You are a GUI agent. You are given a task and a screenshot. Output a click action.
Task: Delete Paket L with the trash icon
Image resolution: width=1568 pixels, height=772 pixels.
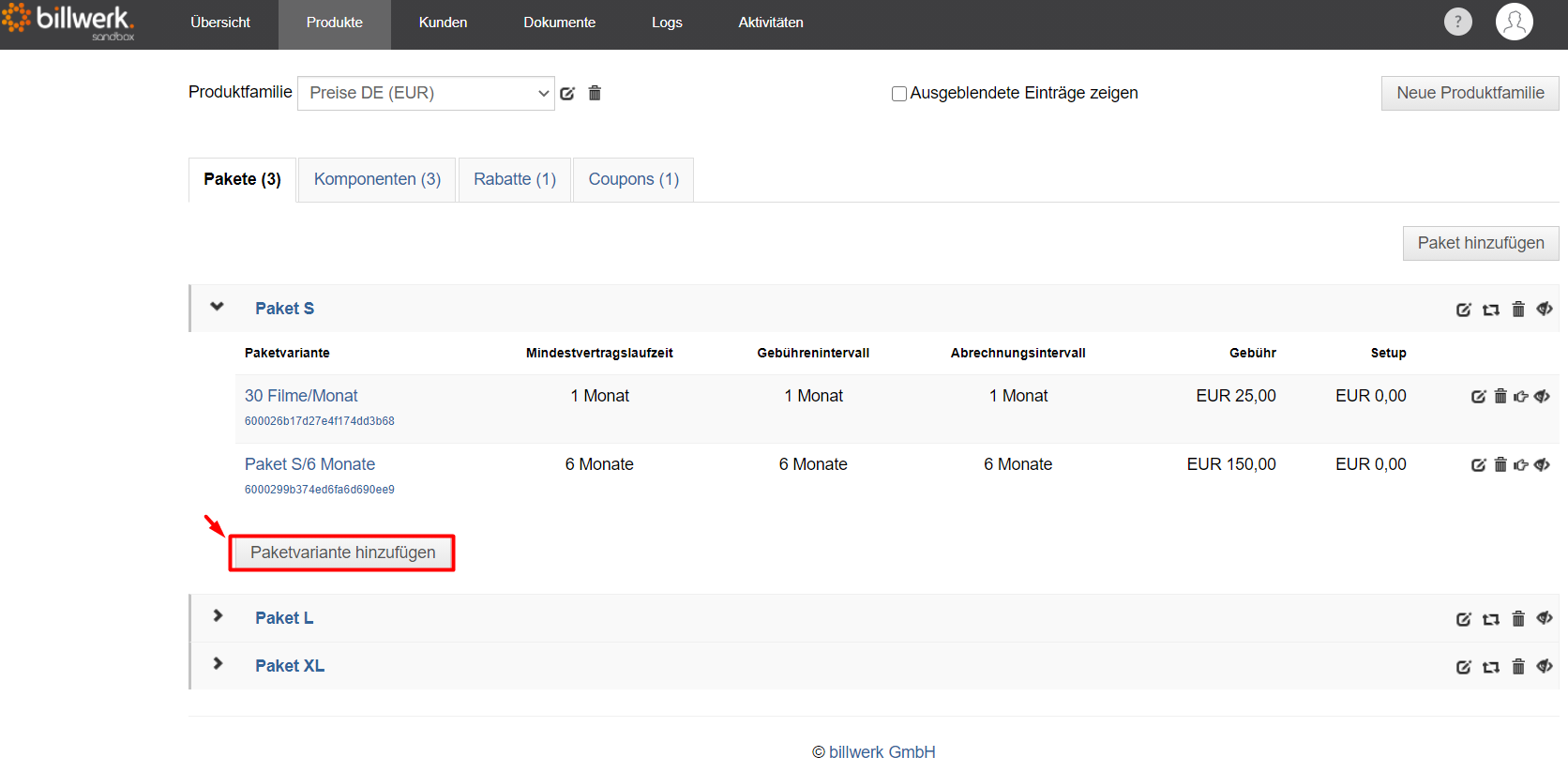coord(1518,618)
